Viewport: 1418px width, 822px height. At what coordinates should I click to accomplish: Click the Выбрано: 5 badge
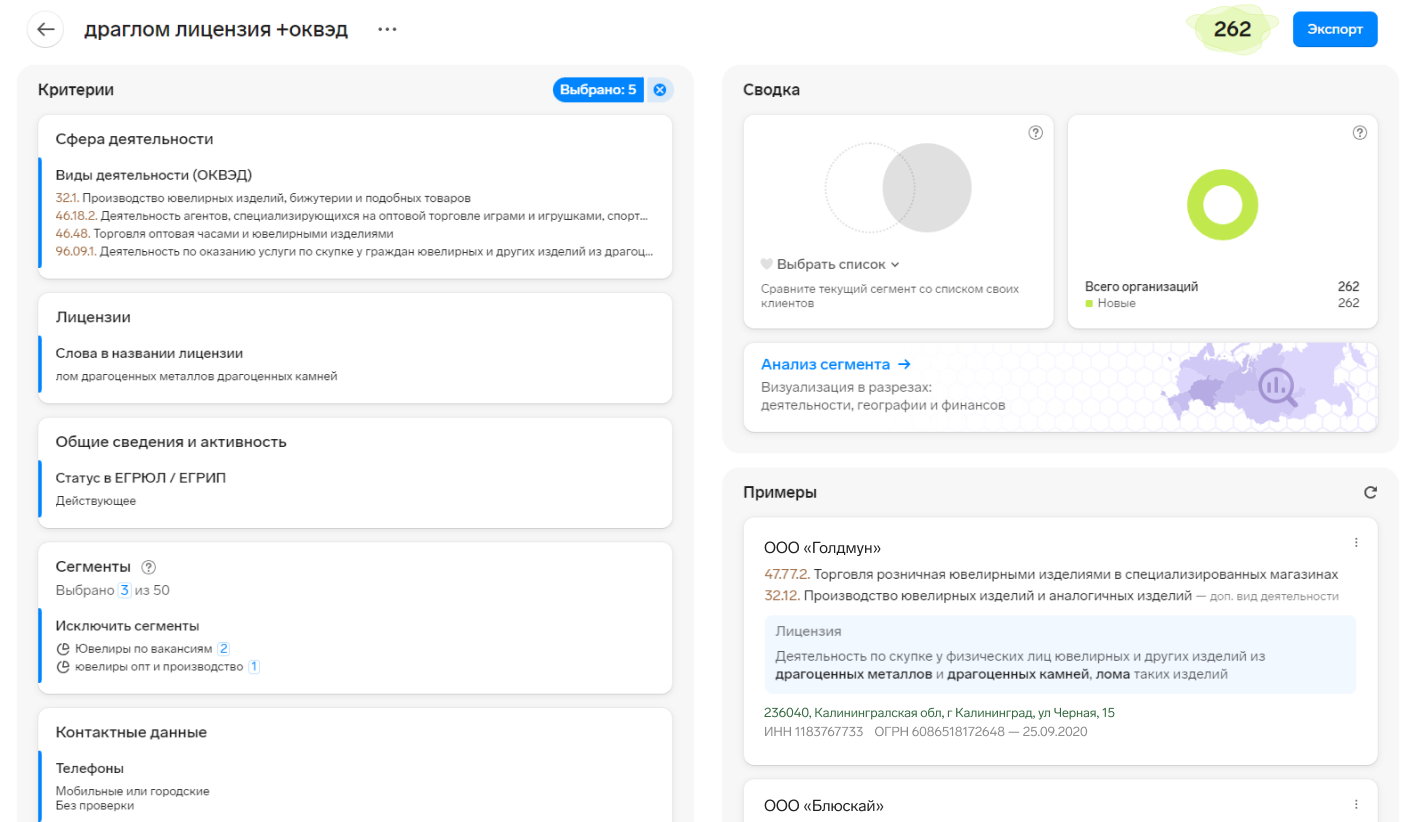(x=598, y=90)
